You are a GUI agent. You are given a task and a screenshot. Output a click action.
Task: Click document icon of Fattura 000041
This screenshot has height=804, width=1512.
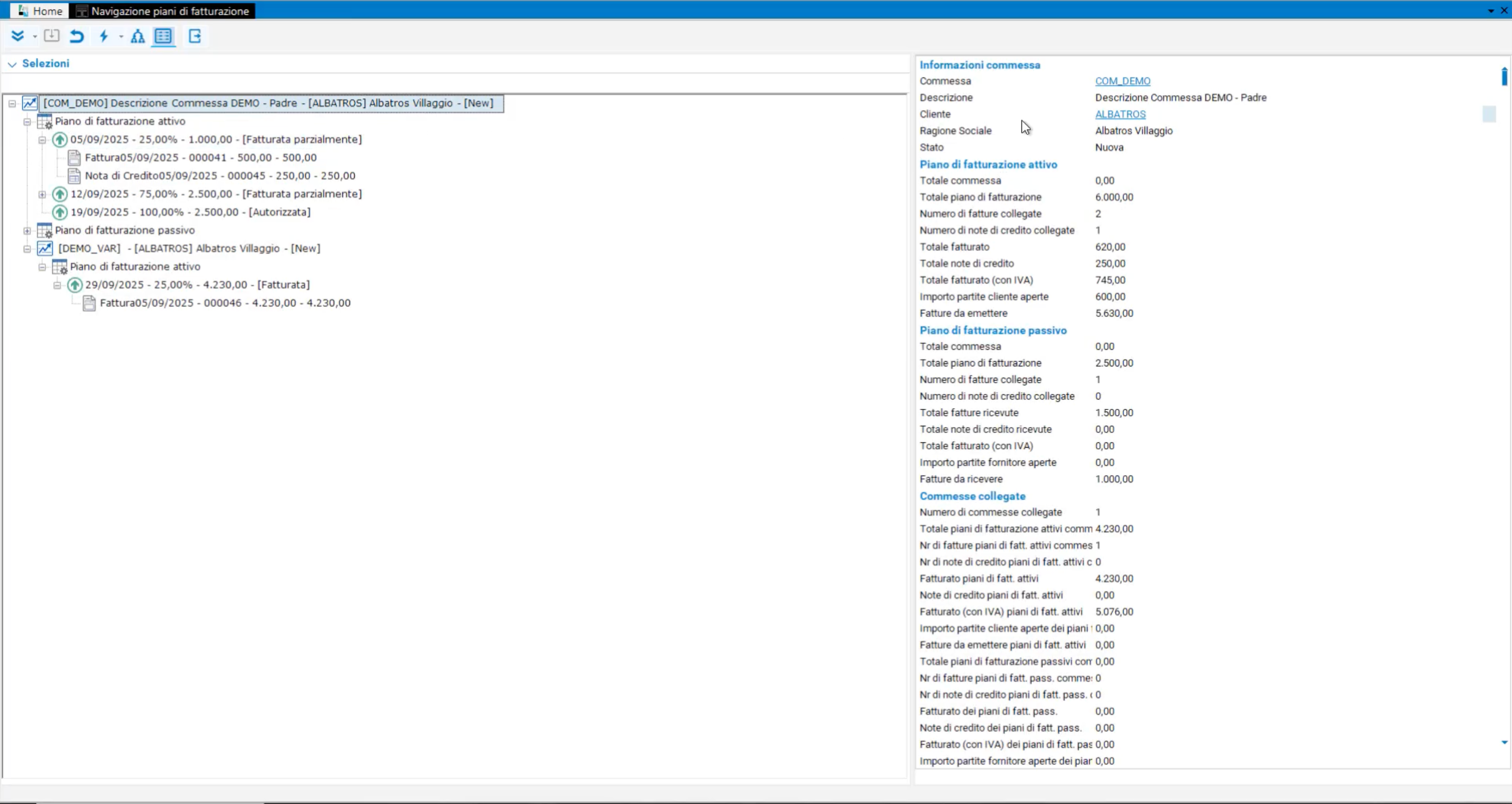point(75,158)
